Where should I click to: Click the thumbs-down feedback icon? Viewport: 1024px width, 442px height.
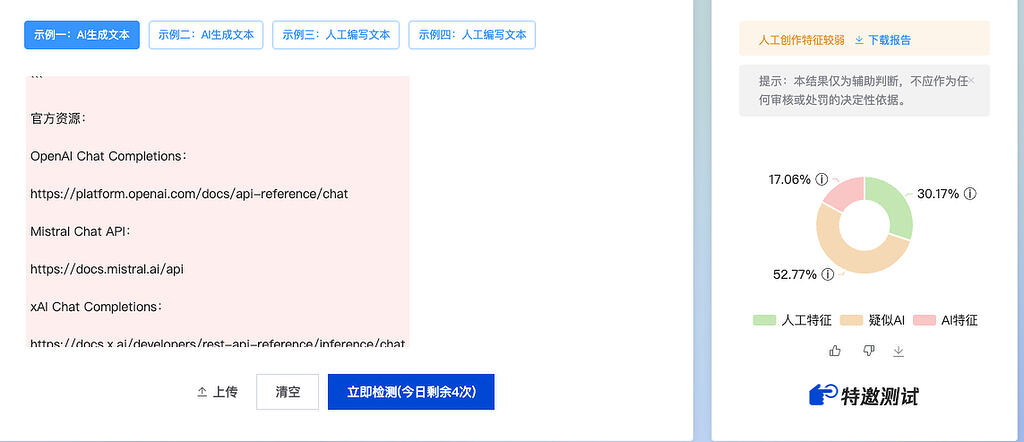[869, 351]
